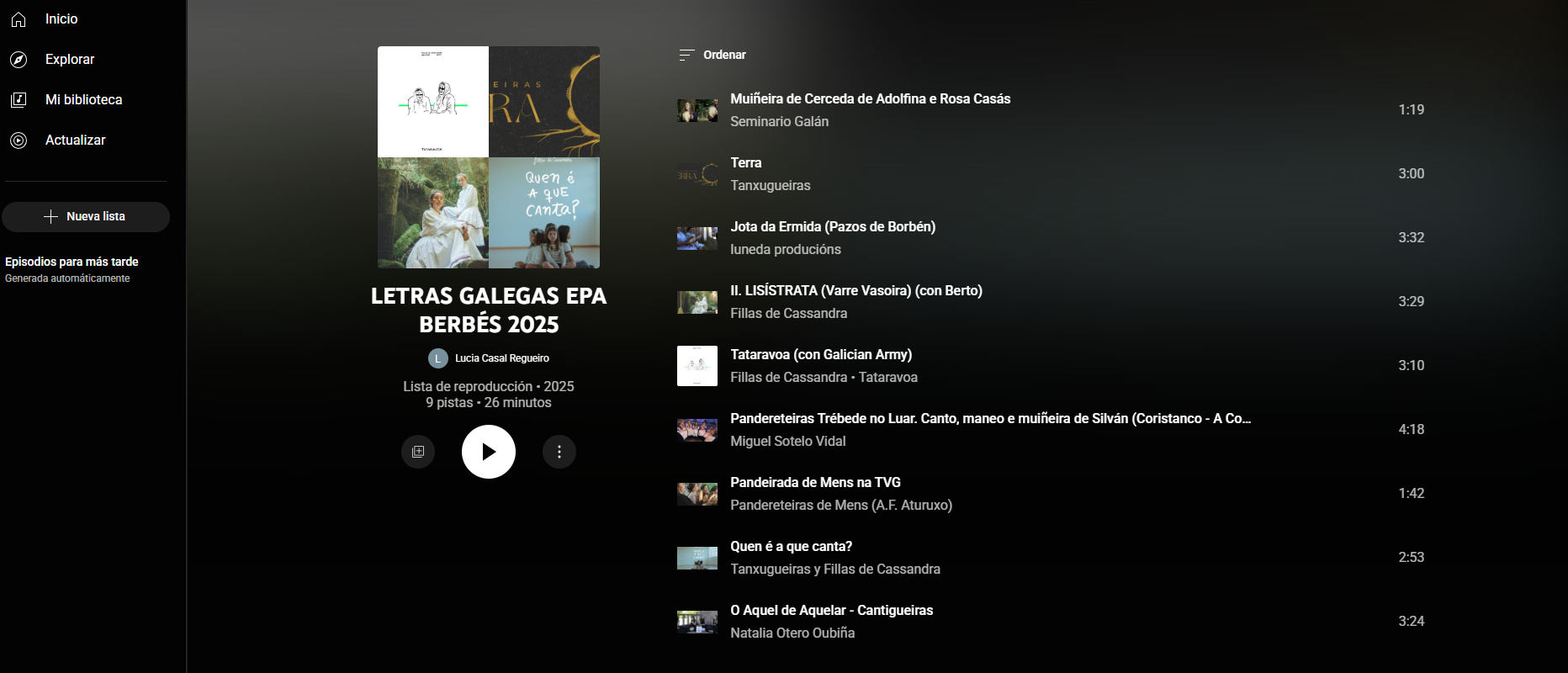Click the Actualizar upgrade icon
The height and width of the screenshot is (673, 1568).
pyautogui.click(x=19, y=140)
